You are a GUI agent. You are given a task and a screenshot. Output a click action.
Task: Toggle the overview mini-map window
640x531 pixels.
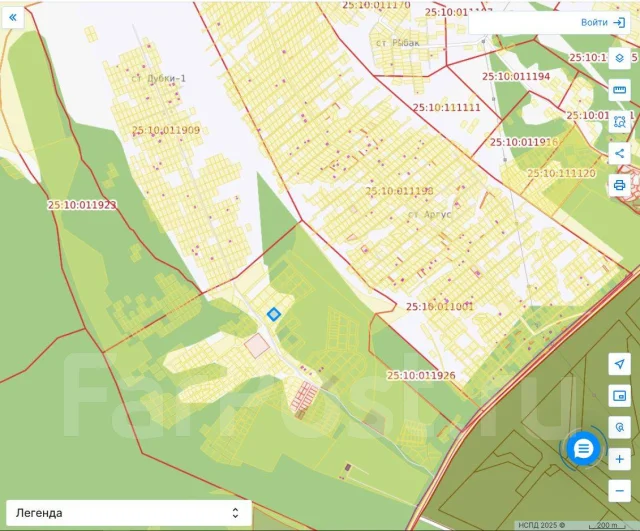[x=619, y=396]
